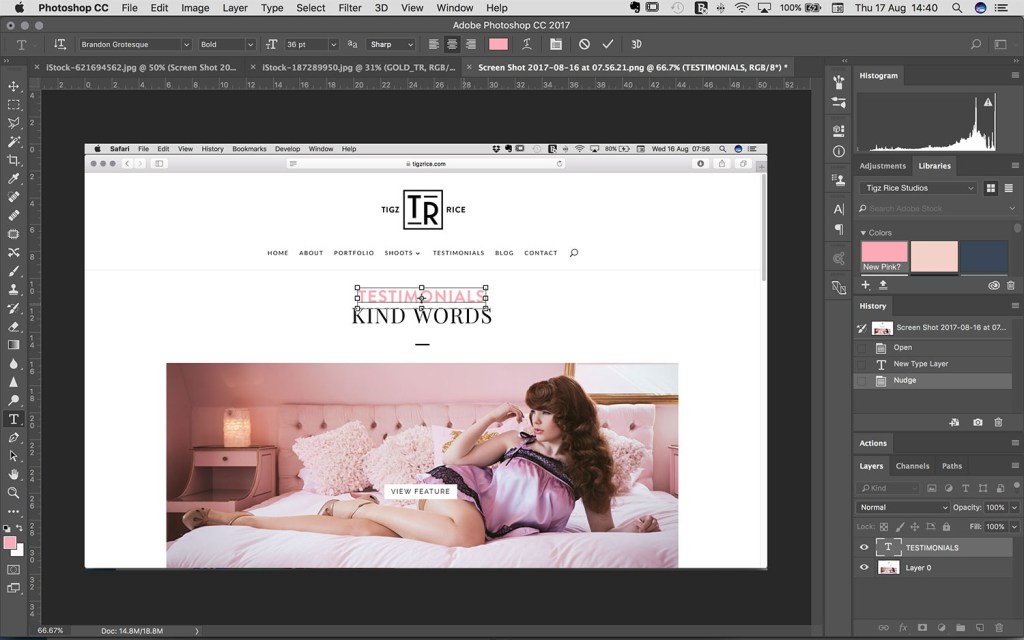Switch to the Channels tab
The height and width of the screenshot is (640, 1024).
[x=912, y=466]
